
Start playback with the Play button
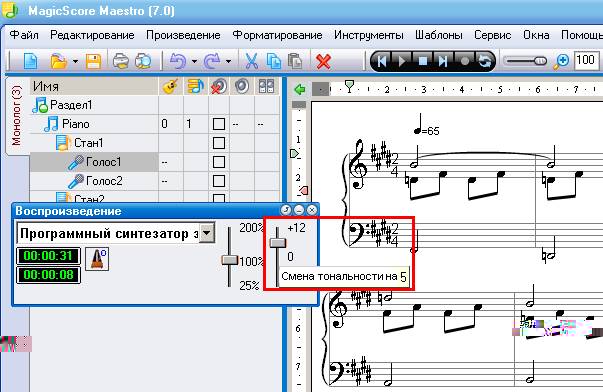point(402,61)
